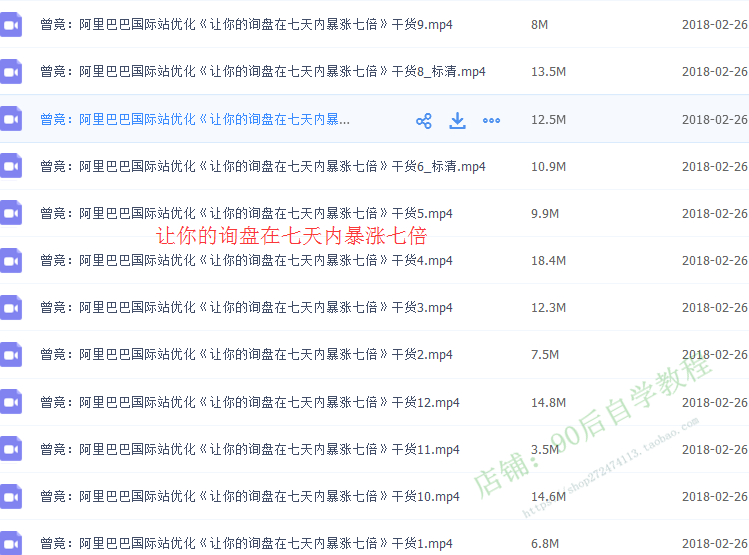Open the file named 干货1.mp4
This screenshot has height=555, width=749.
click(x=246, y=544)
